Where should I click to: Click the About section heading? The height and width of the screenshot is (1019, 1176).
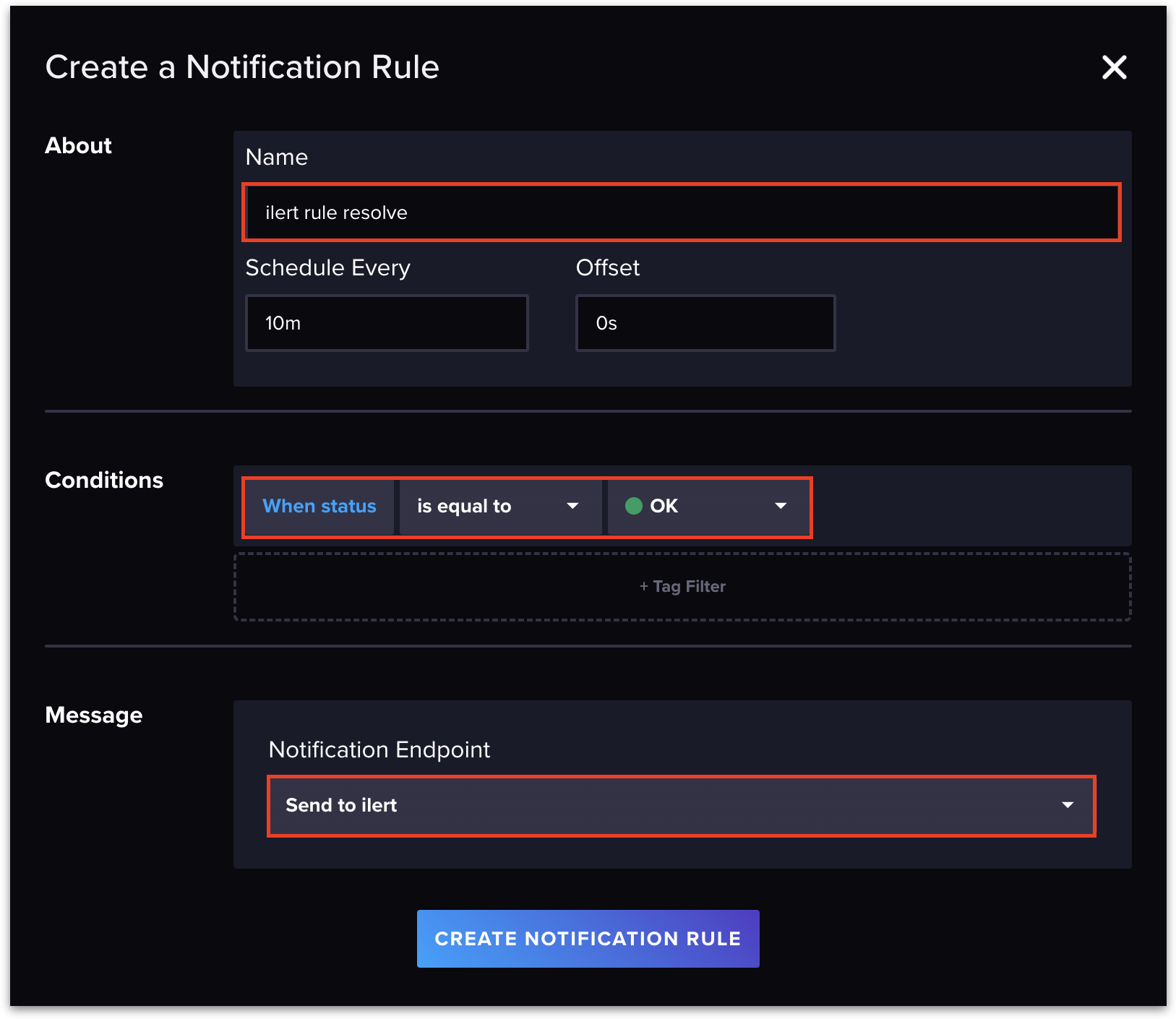(x=78, y=145)
